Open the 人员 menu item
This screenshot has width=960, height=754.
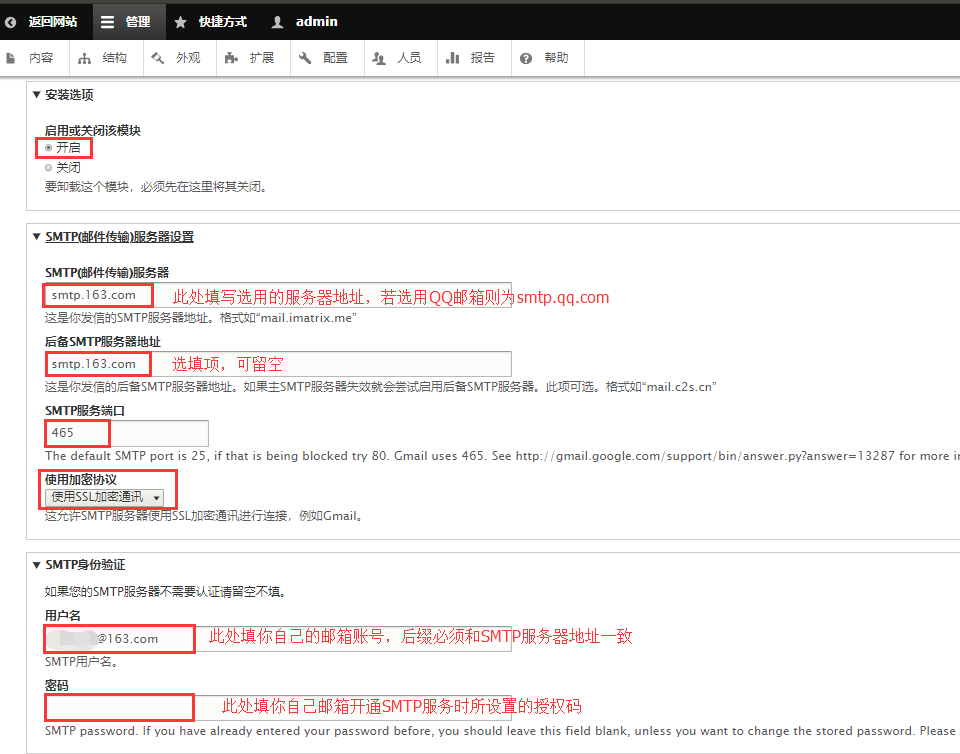click(399, 58)
